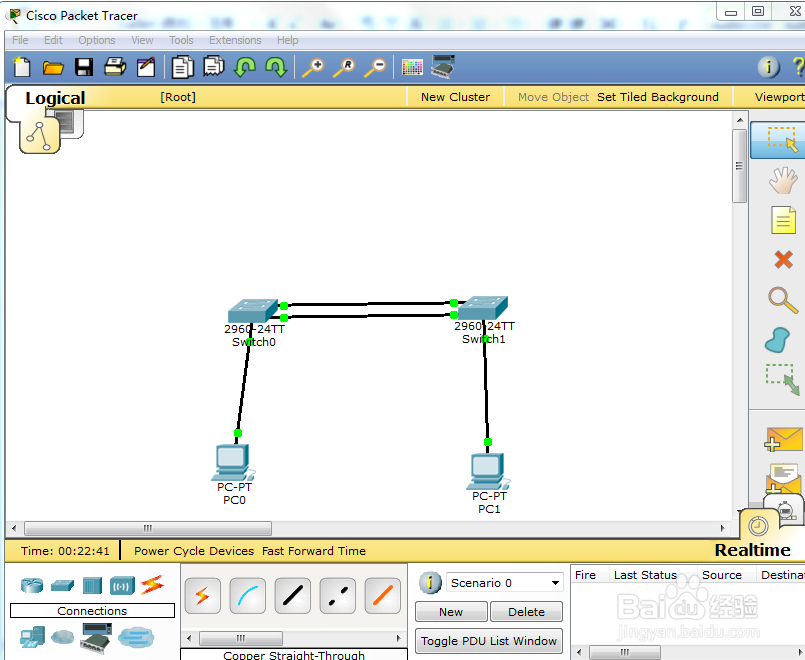Click the Add Complex PDU envelope
Viewport: 805px width, 660px height.
[x=783, y=478]
